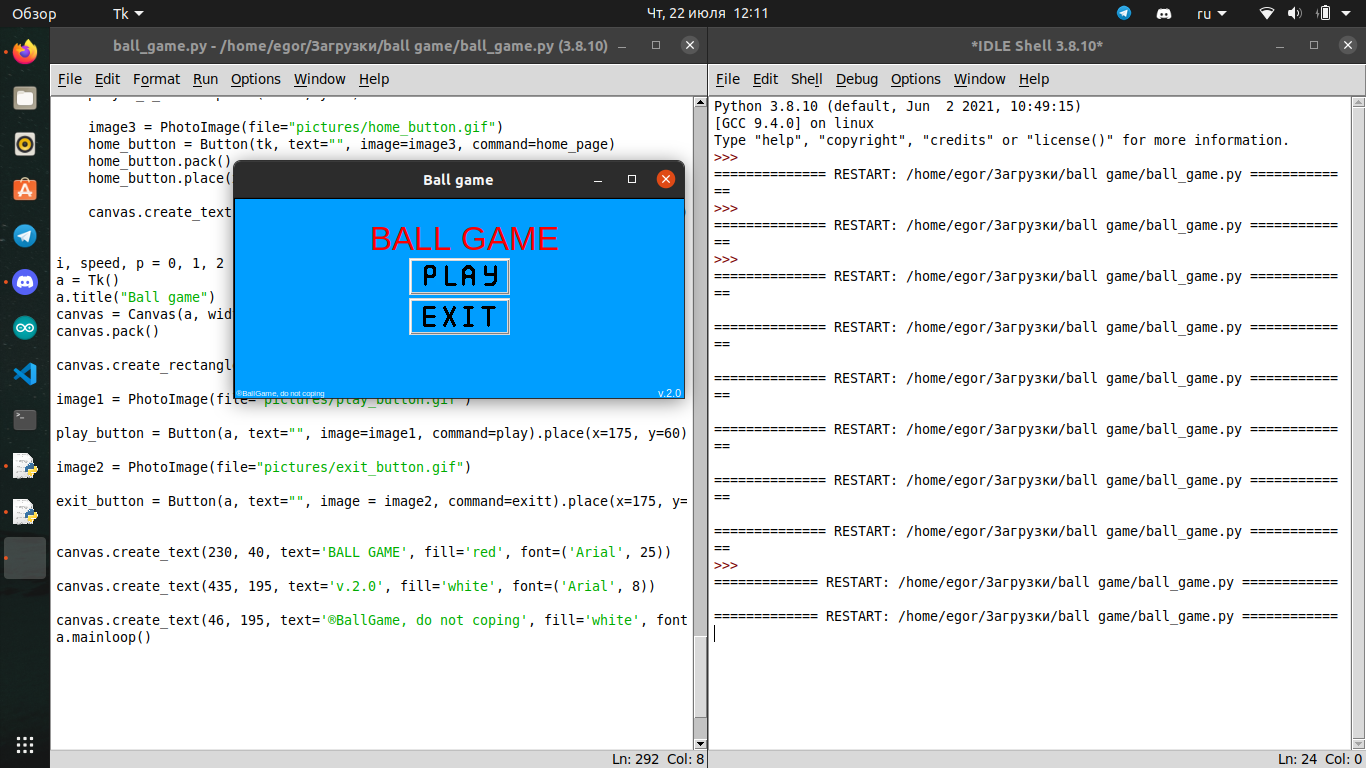Minimize the IDLE Shell window
This screenshot has height=768, width=1366.
1280,45
